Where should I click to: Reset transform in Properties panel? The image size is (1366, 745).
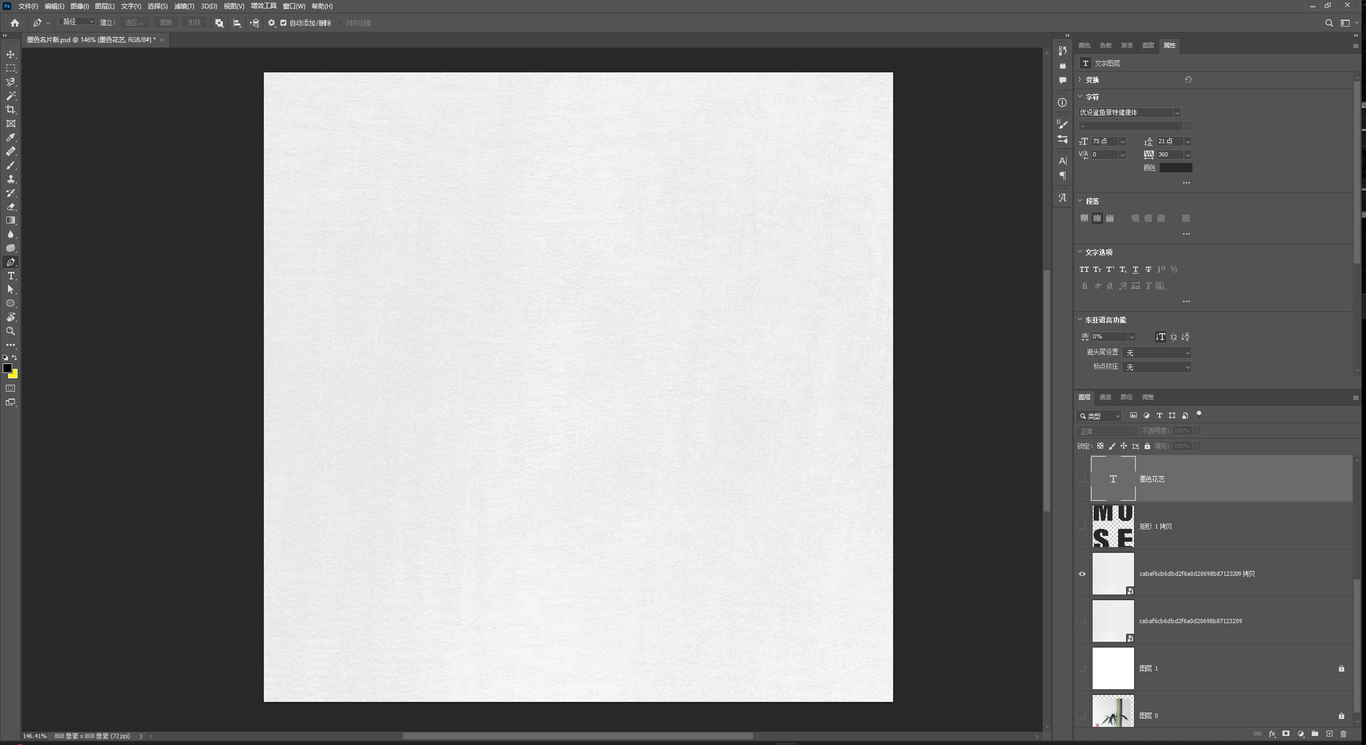(x=1188, y=79)
